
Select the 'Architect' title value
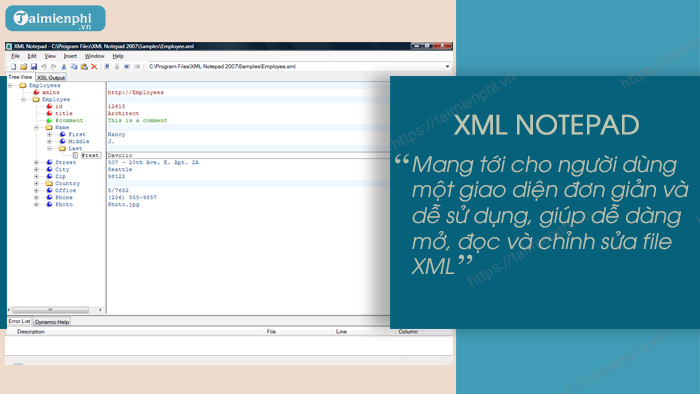123,113
